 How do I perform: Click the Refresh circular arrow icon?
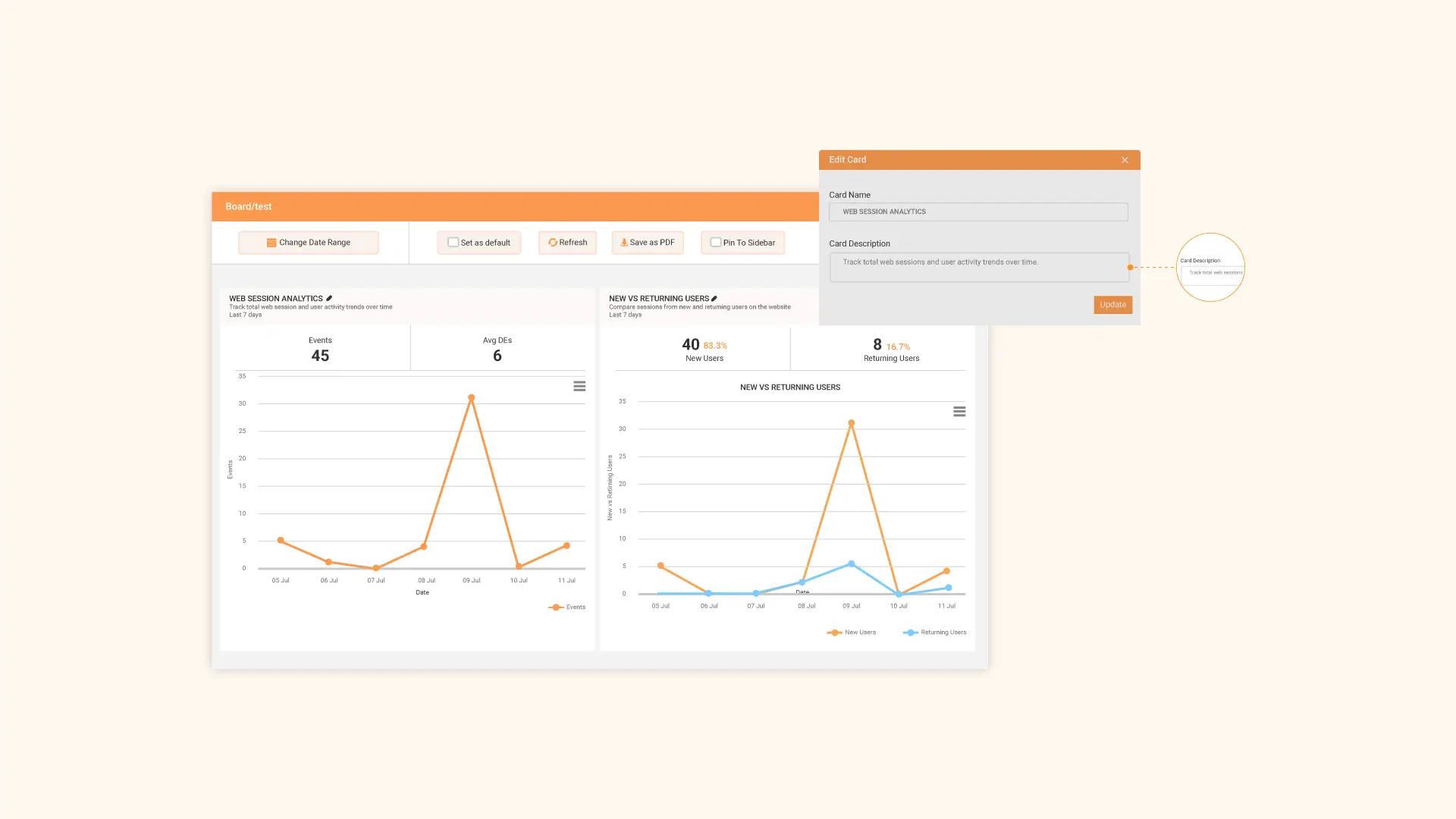pyautogui.click(x=553, y=243)
